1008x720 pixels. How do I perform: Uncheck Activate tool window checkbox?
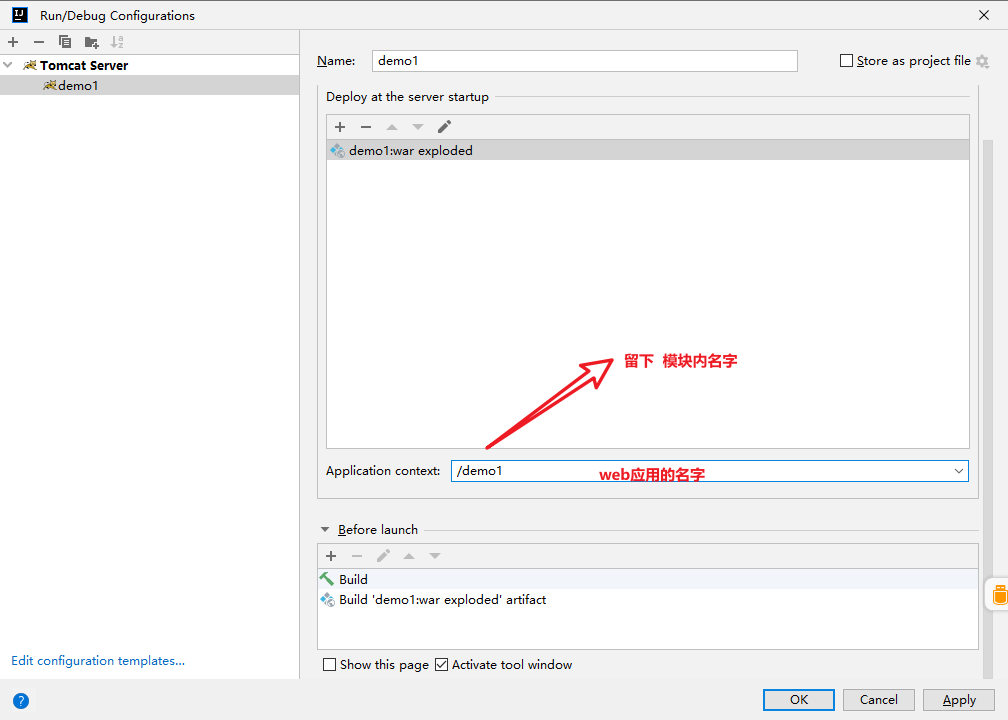tap(442, 665)
